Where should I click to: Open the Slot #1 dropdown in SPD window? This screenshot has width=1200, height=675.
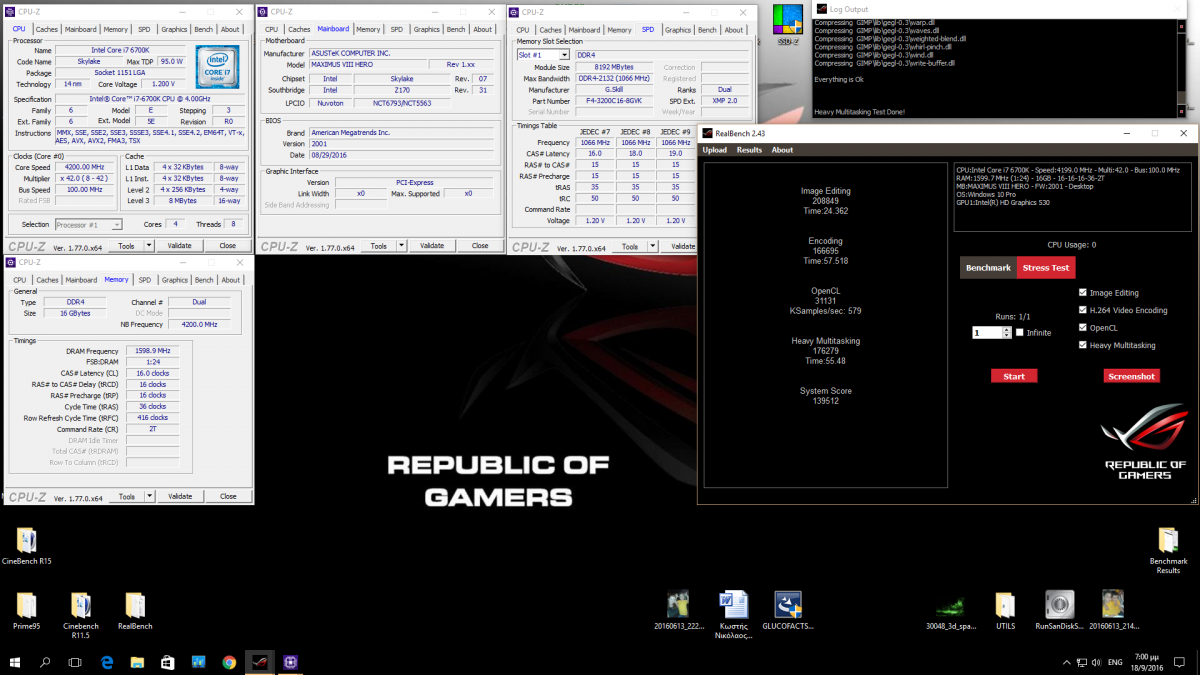[564, 55]
